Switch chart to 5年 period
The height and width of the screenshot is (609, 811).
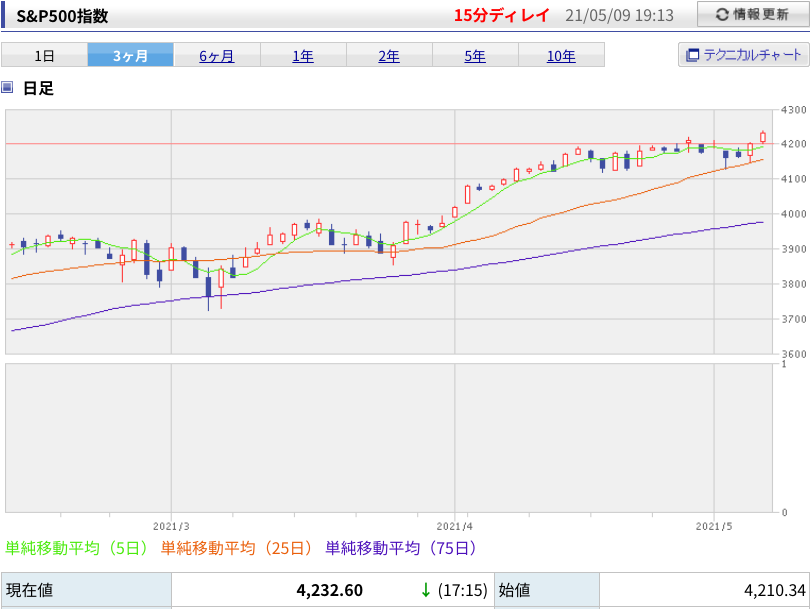[475, 55]
